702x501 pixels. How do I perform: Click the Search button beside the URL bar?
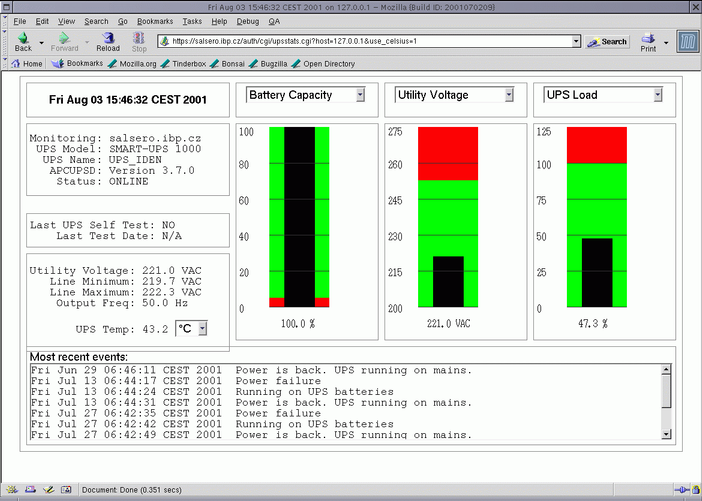click(x=607, y=42)
